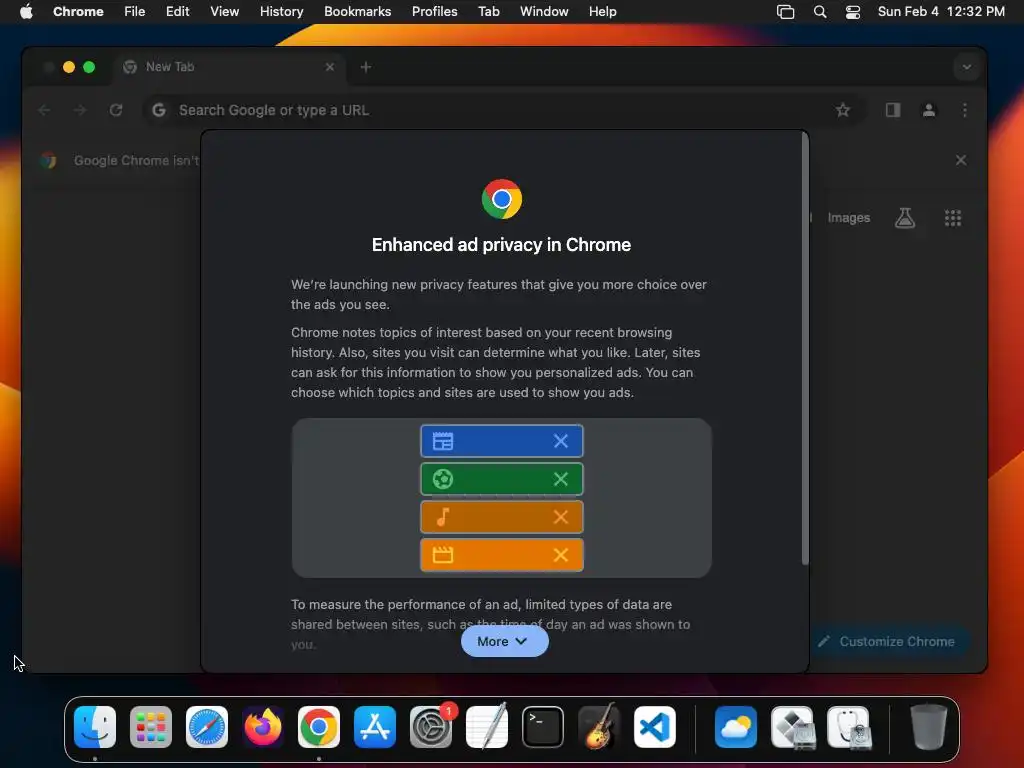Launch Safari from the dock
This screenshot has width=1024, height=768.
point(207,727)
